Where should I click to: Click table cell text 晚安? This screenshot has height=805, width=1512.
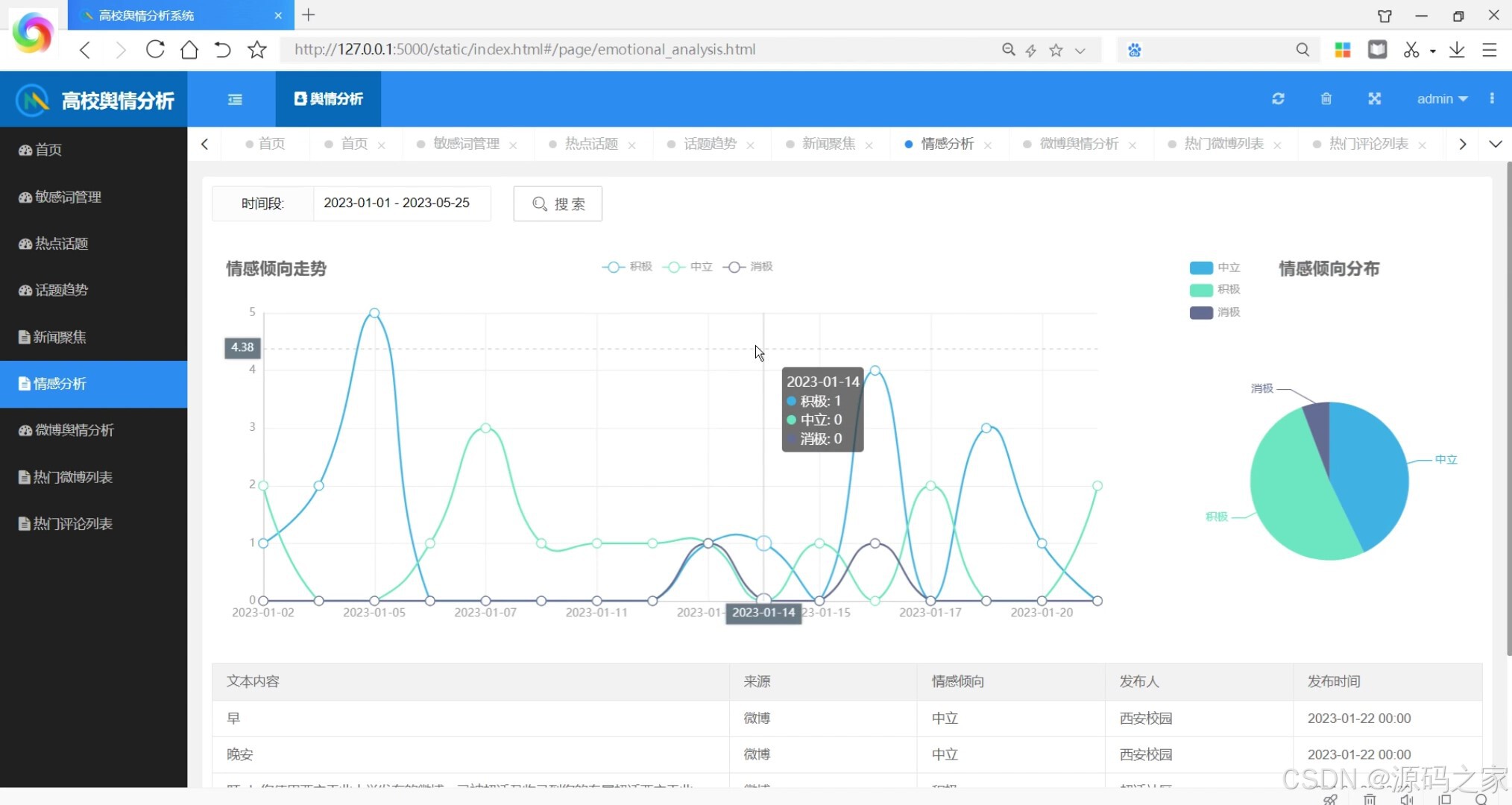pyautogui.click(x=240, y=754)
